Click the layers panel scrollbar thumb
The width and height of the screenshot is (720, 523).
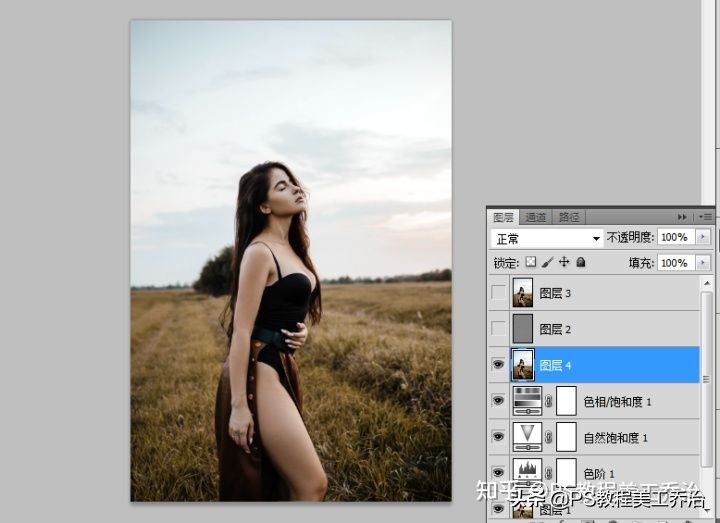click(707, 379)
